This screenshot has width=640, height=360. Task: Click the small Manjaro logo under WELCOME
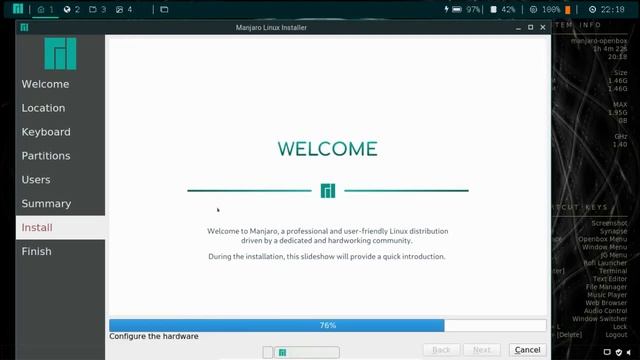pyautogui.click(x=328, y=191)
